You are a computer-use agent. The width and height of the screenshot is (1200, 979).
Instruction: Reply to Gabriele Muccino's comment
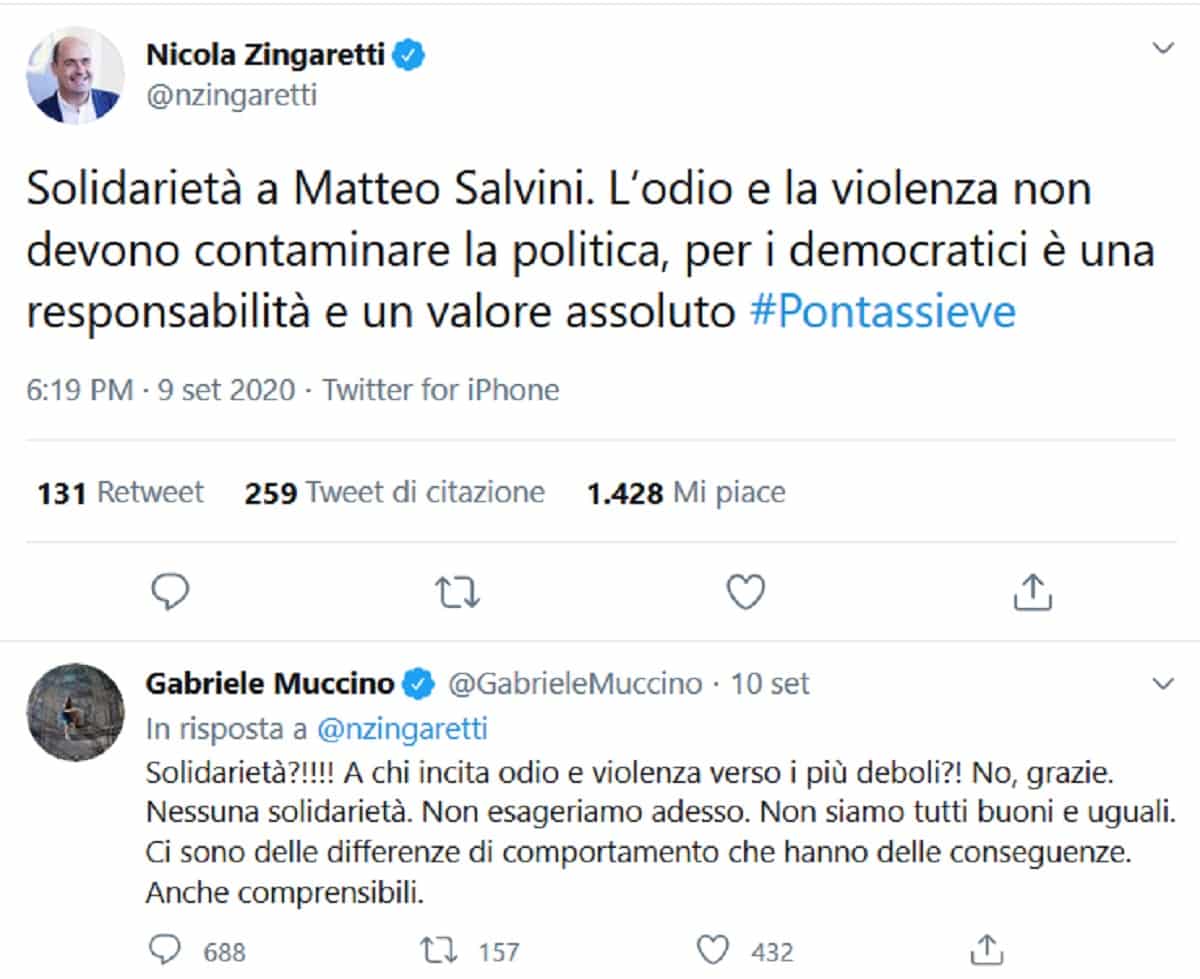coord(163,949)
